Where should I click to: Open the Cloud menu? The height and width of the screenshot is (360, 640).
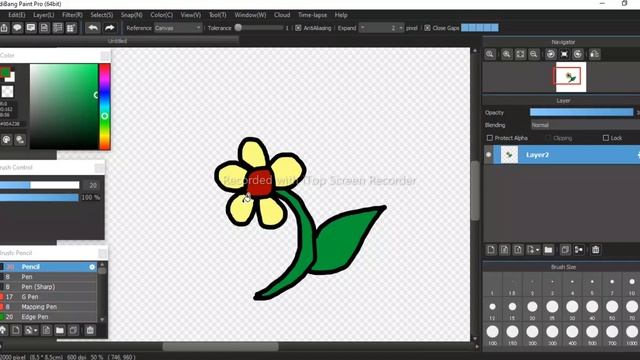(282, 15)
